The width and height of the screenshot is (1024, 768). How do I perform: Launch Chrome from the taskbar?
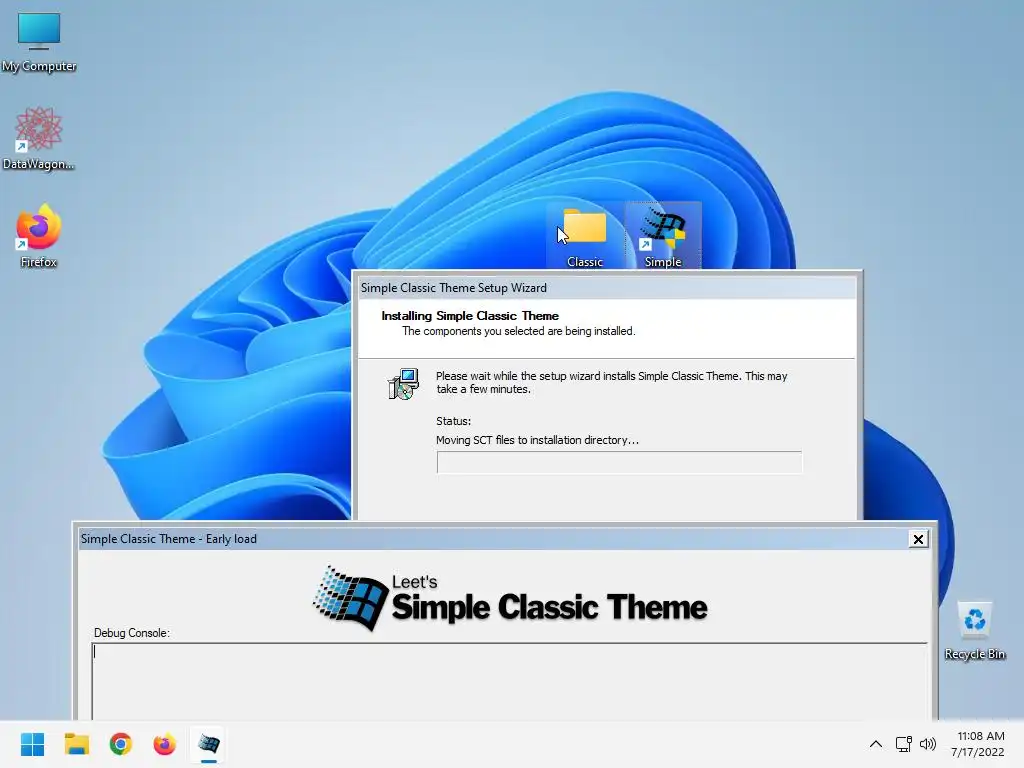coord(121,744)
